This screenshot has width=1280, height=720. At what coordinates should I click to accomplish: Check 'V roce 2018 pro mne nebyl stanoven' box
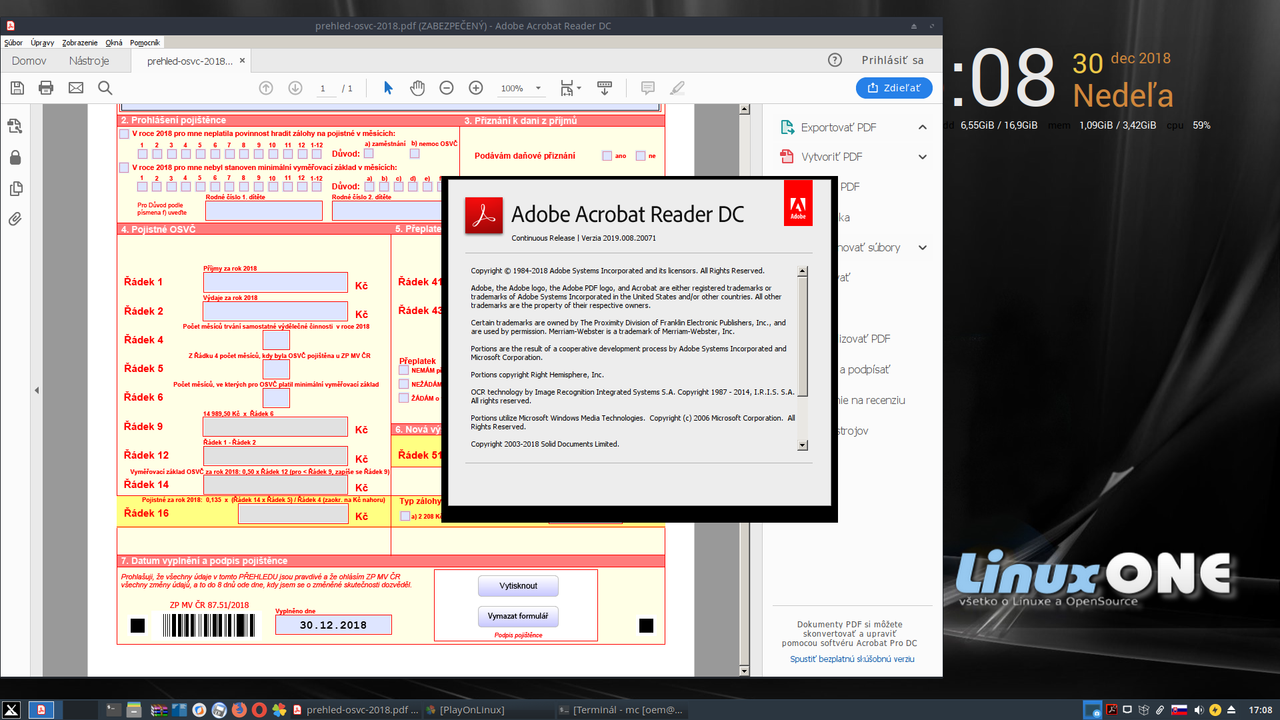[x=124, y=167]
